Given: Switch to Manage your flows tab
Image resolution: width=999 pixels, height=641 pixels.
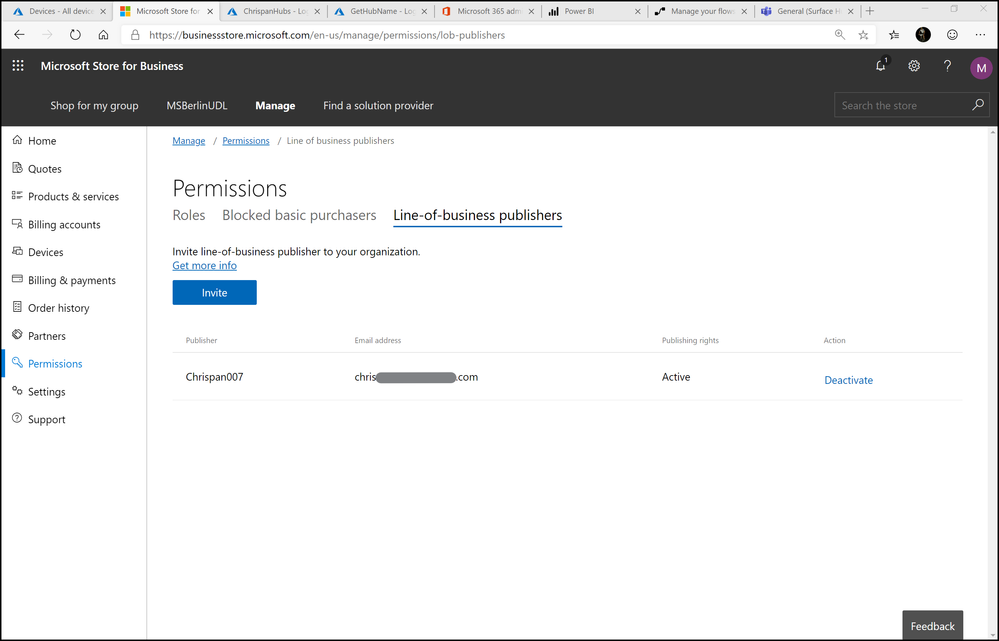Looking at the screenshot, I should 701,11.
